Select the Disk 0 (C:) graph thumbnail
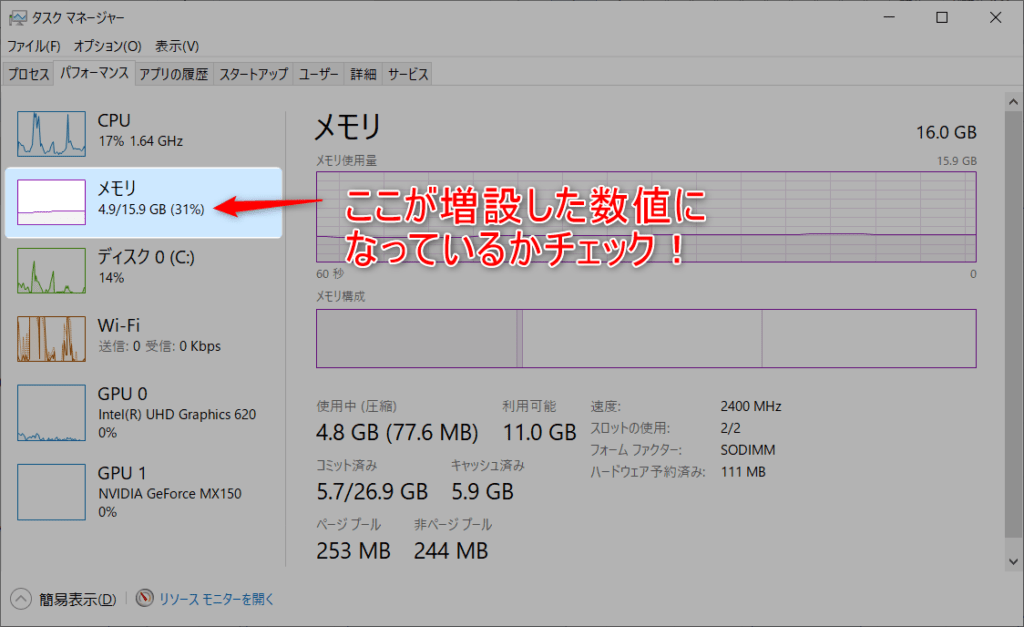The height and width of the screenshot is (627, 1024). click(51, 270)
